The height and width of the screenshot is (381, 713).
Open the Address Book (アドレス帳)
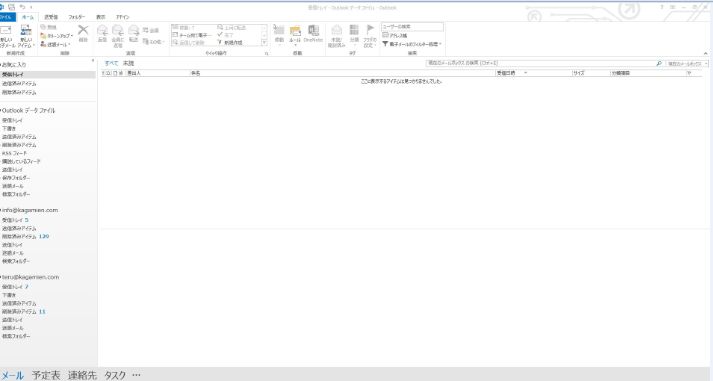pos(395,35)
